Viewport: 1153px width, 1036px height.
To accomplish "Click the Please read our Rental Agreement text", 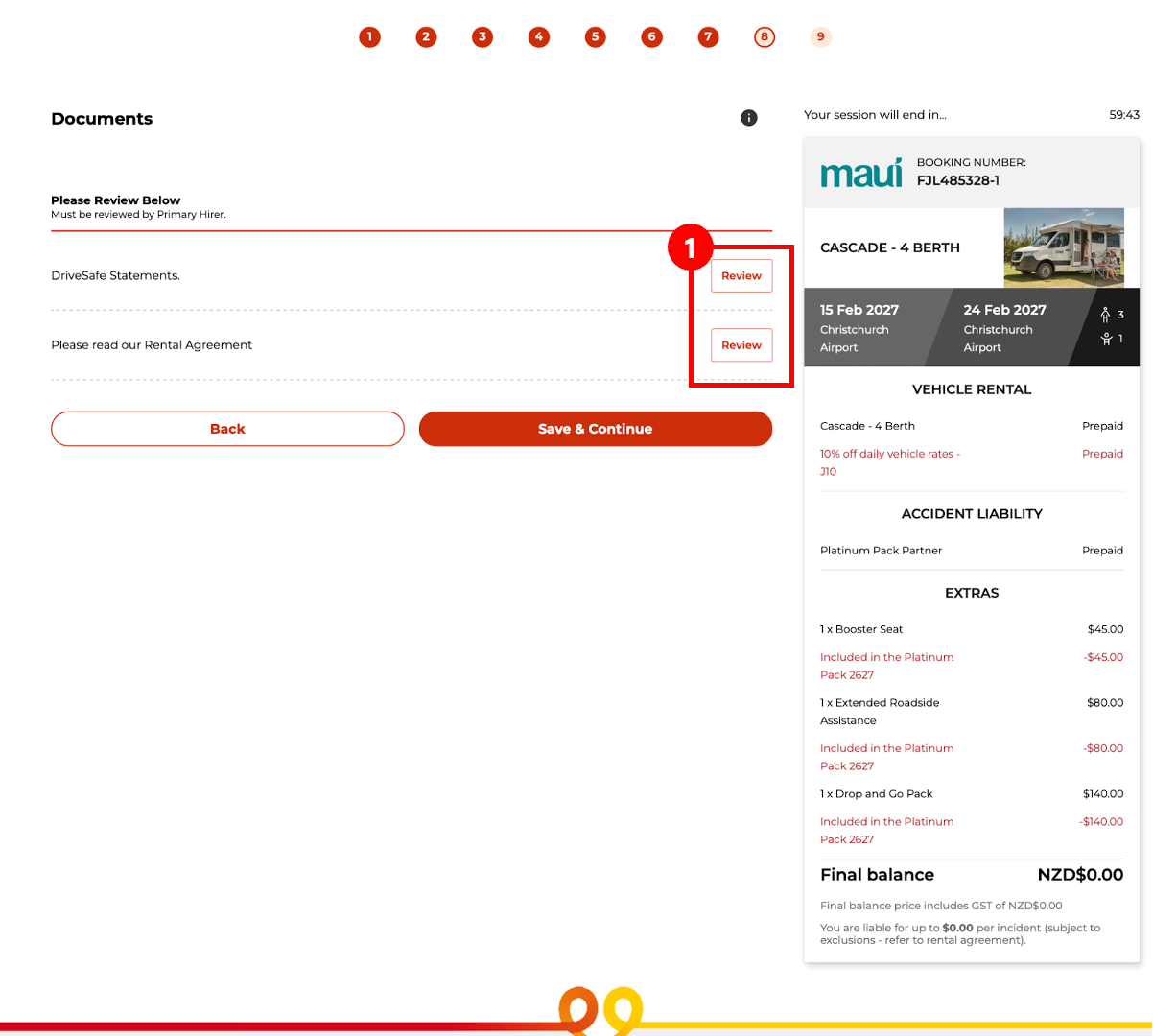I will (152, 345).
